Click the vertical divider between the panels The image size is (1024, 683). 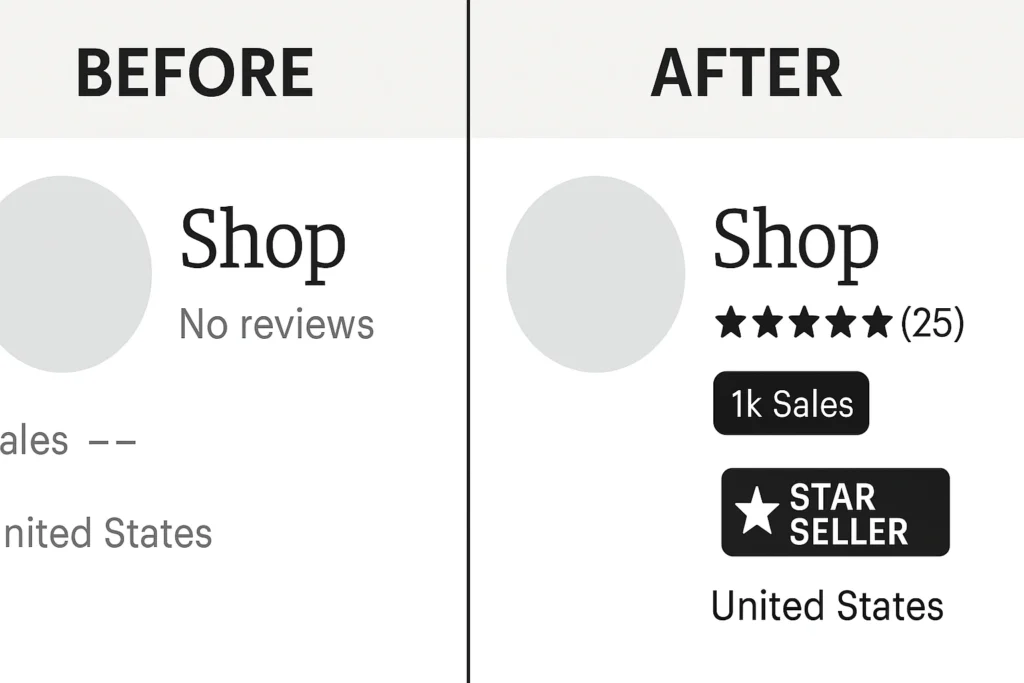pos(468,400)
